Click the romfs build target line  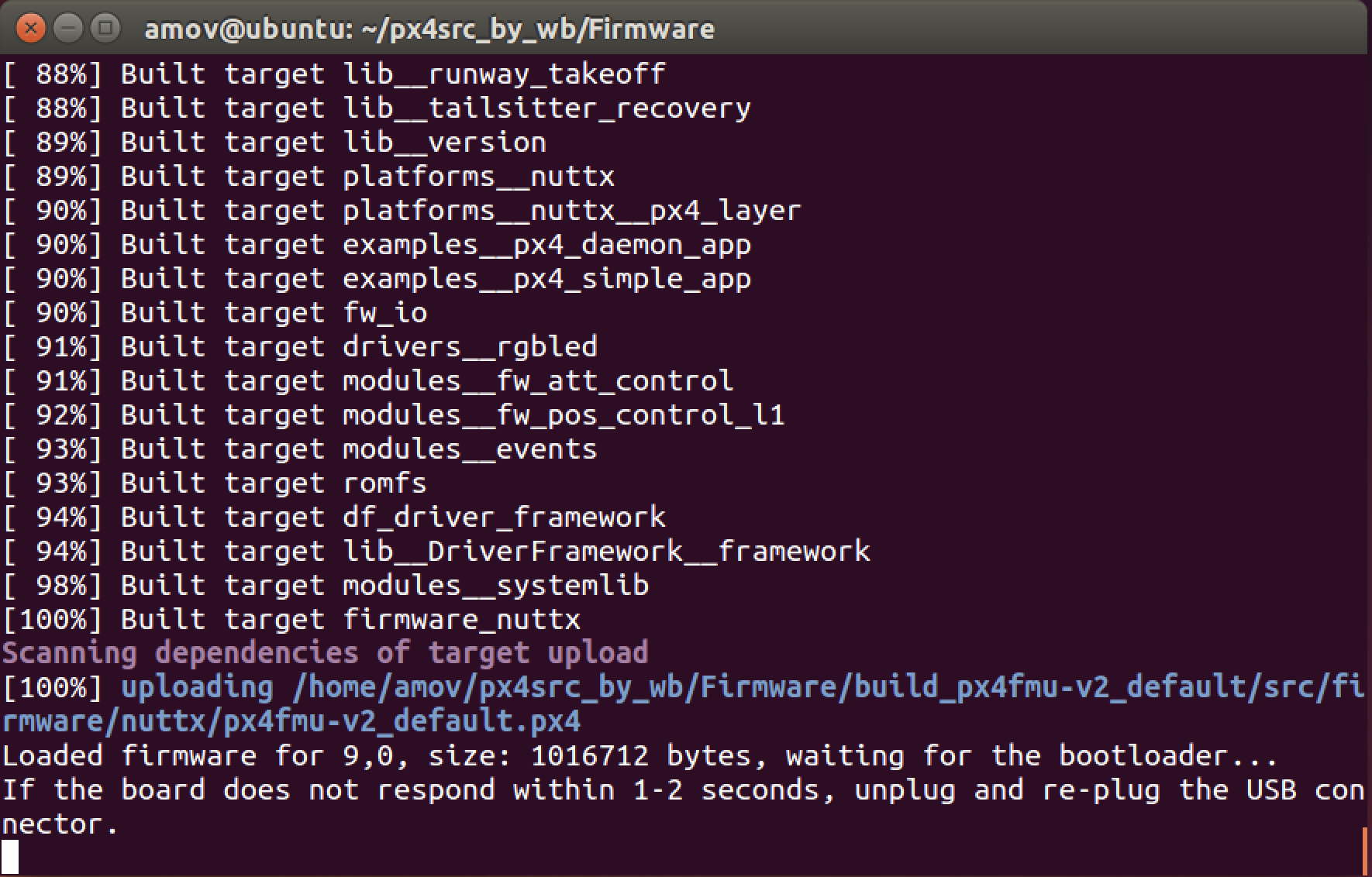point(215,483)
